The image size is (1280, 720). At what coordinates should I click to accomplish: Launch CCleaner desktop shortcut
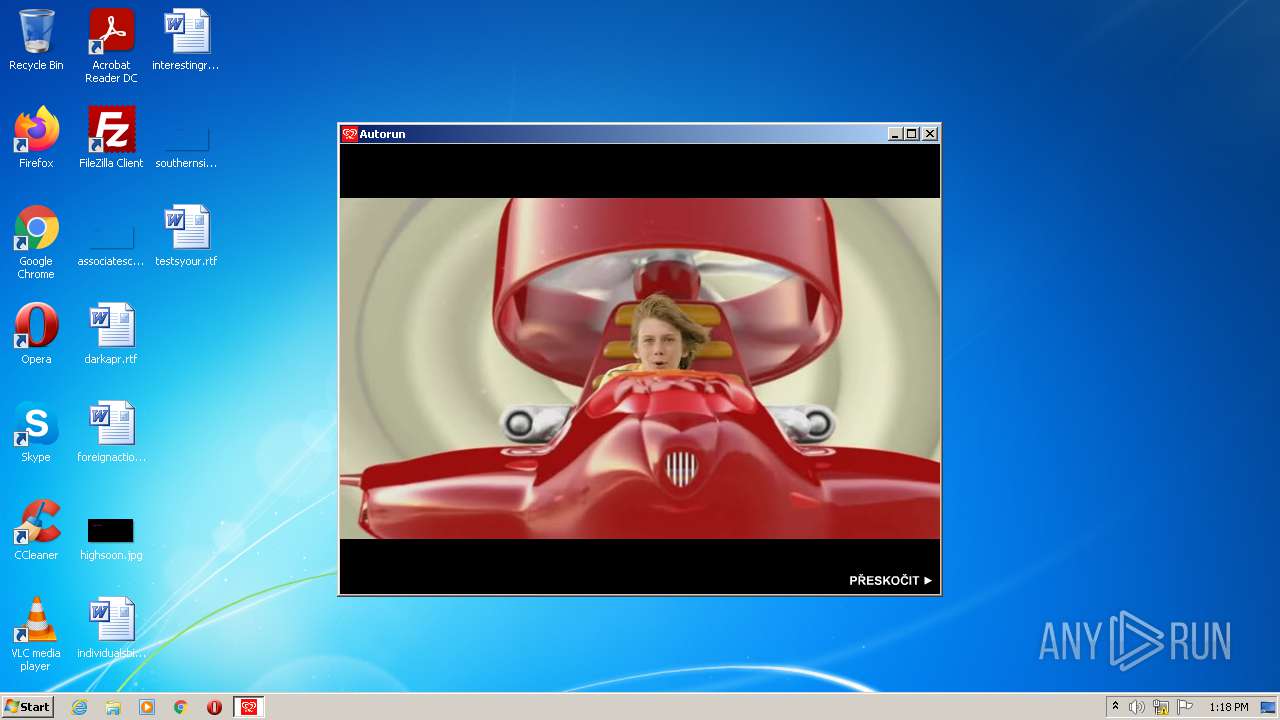pyautogui.click(x=36, y=530)
